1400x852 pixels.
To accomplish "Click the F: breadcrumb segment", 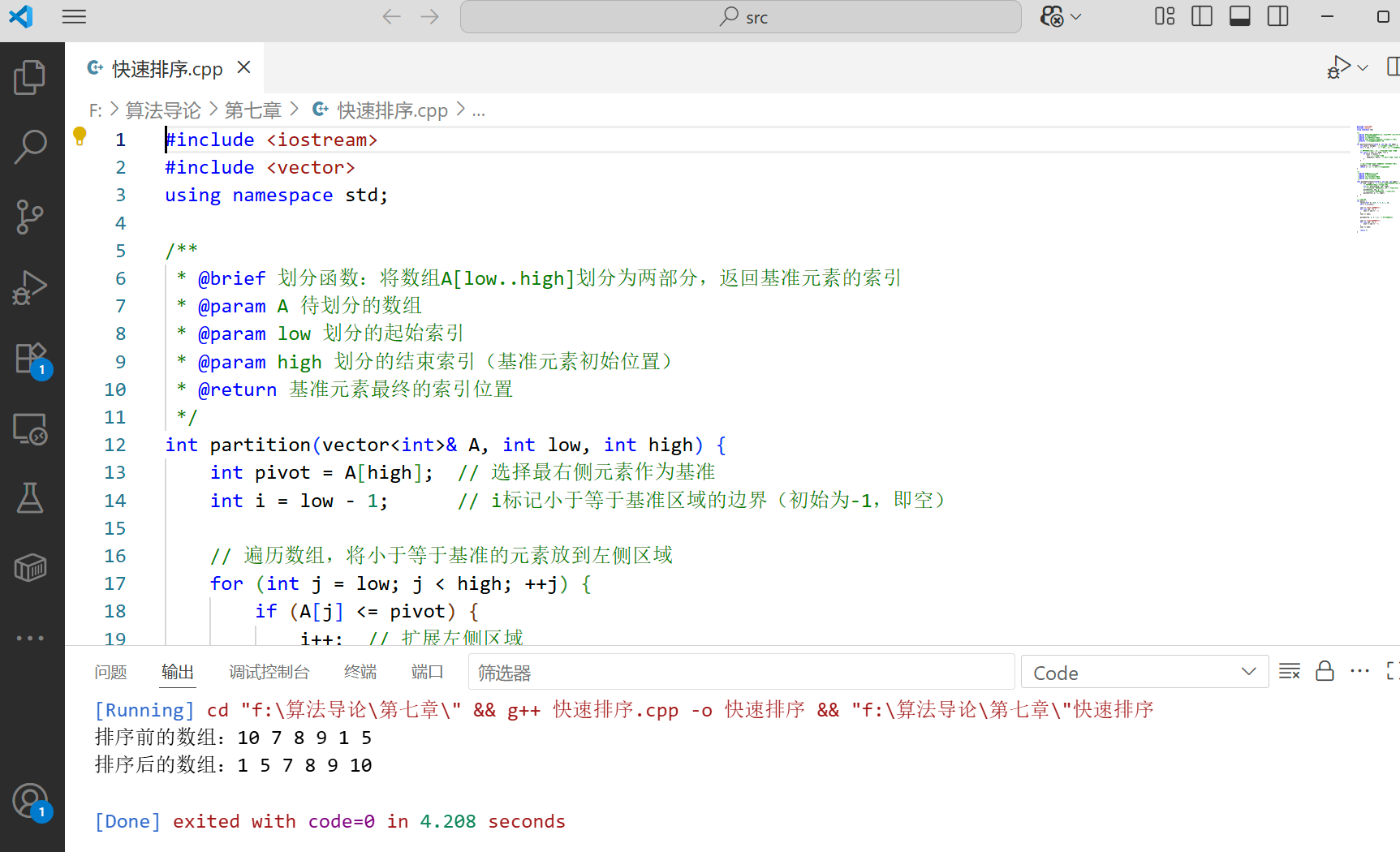I will click(96, 110).
